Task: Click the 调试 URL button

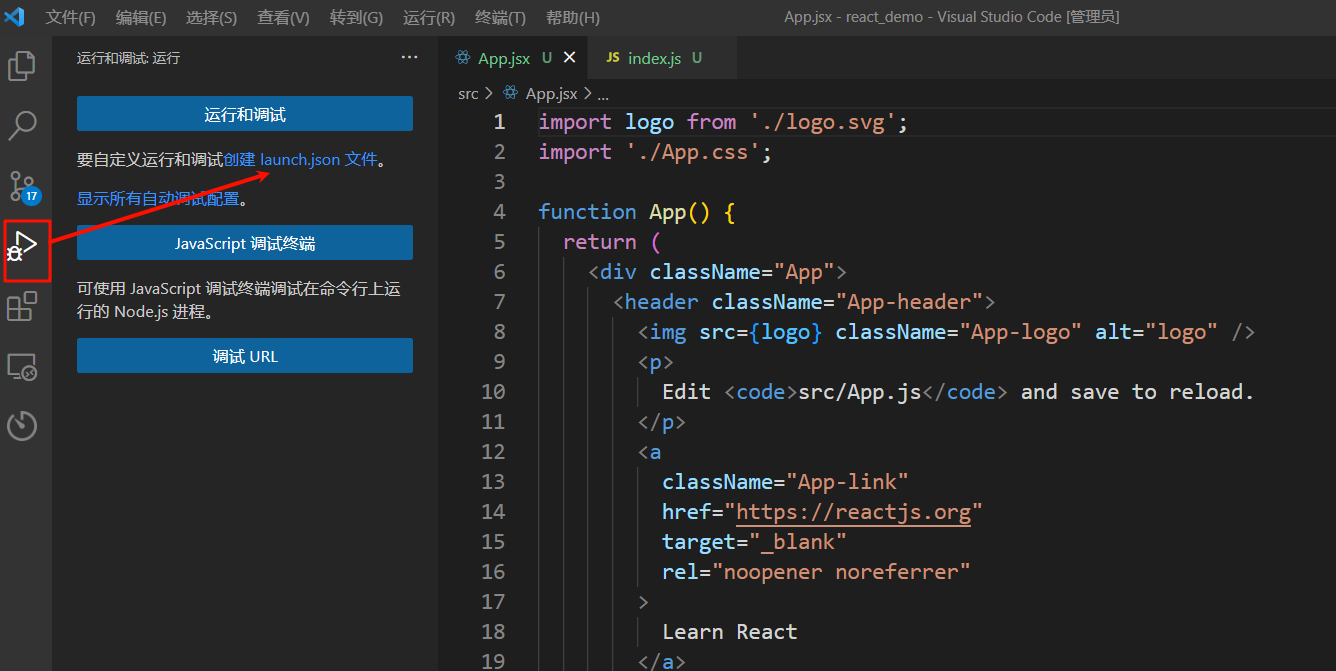Action: coord(245,356)
